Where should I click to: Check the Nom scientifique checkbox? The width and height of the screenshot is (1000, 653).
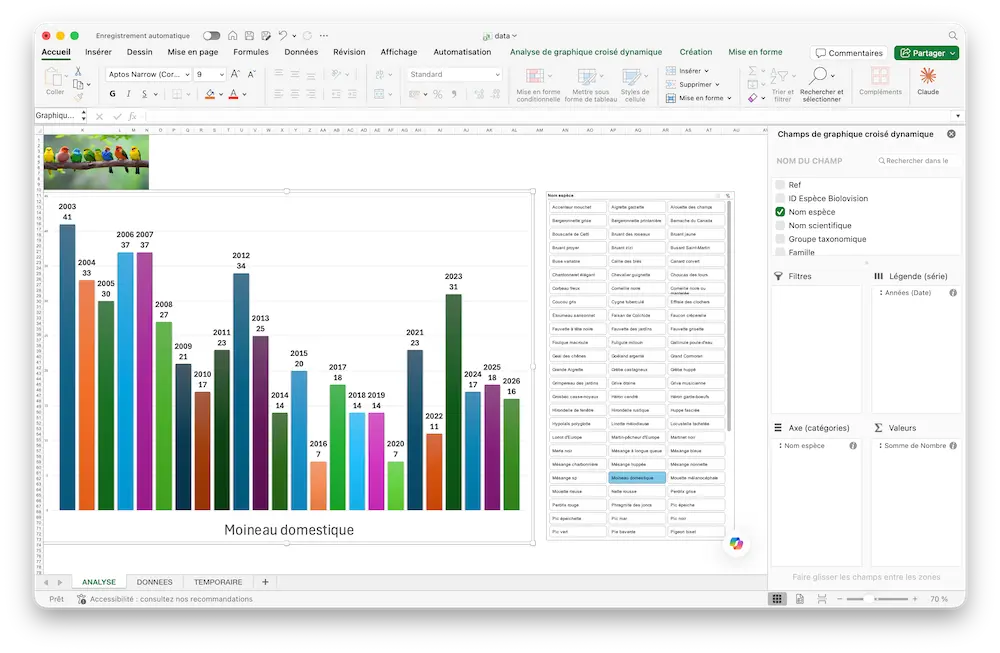point(780,225)
